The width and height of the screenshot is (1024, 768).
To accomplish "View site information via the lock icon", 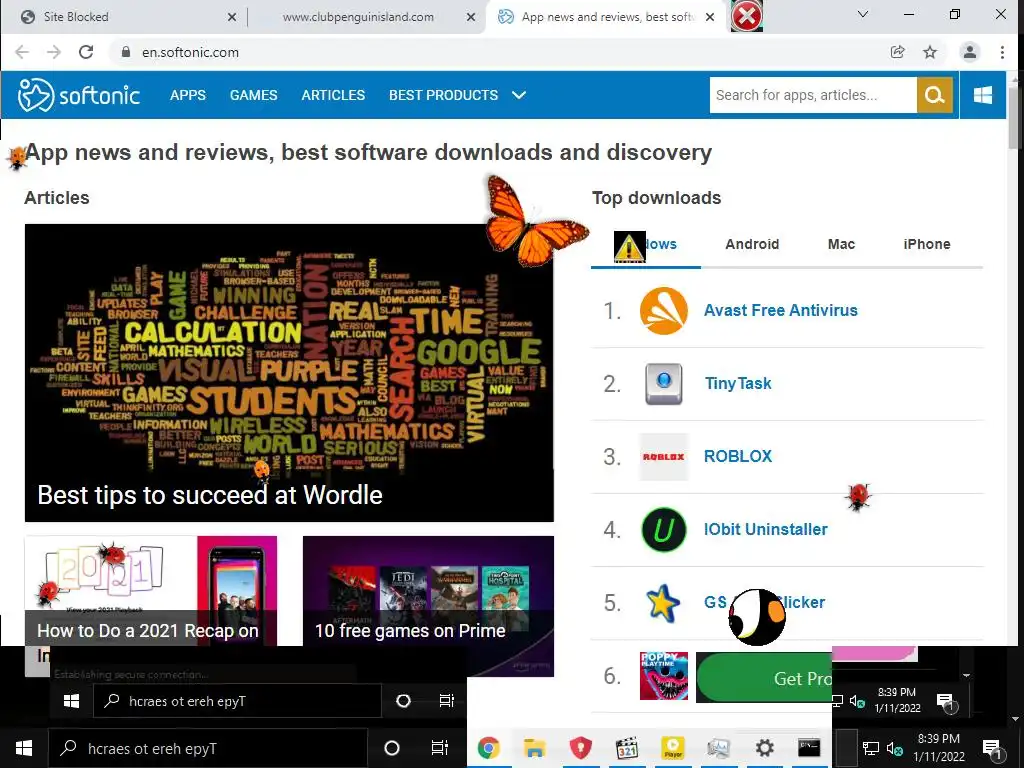I will click(x=126, y=52).
